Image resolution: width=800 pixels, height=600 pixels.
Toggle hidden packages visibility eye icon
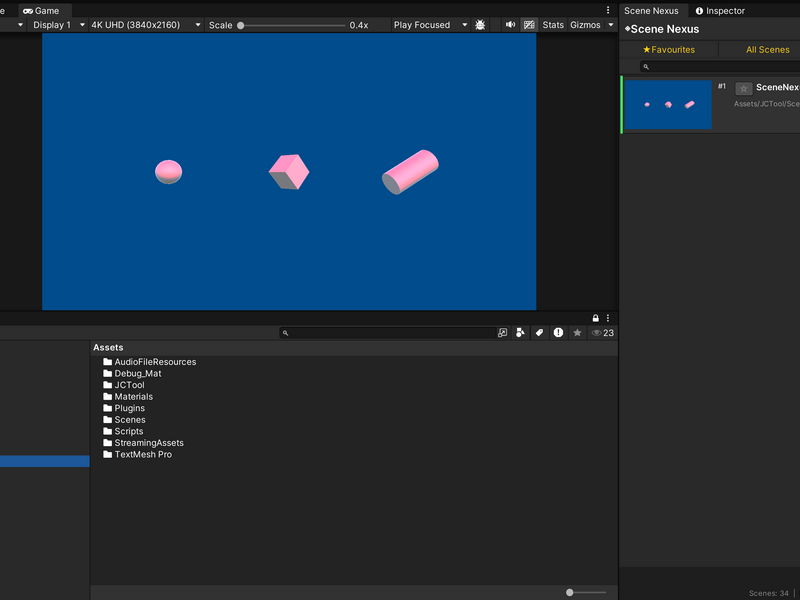tap(603, 333)
